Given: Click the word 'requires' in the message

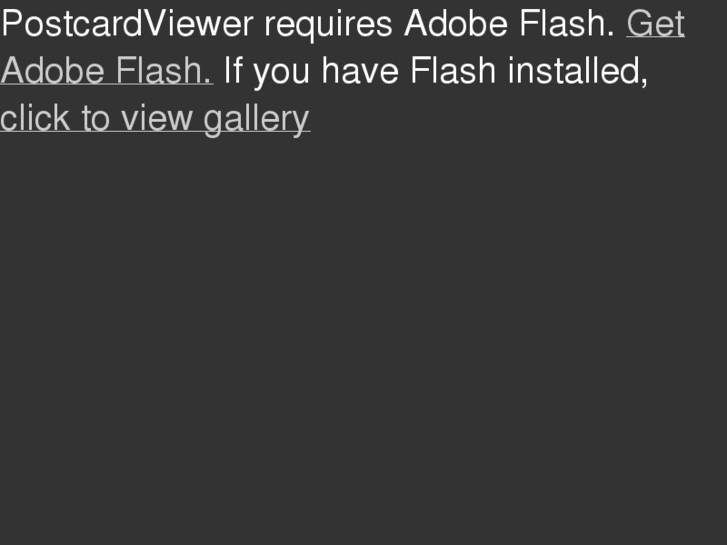Looking at the screenshot, I should click(x=328, y=26).
